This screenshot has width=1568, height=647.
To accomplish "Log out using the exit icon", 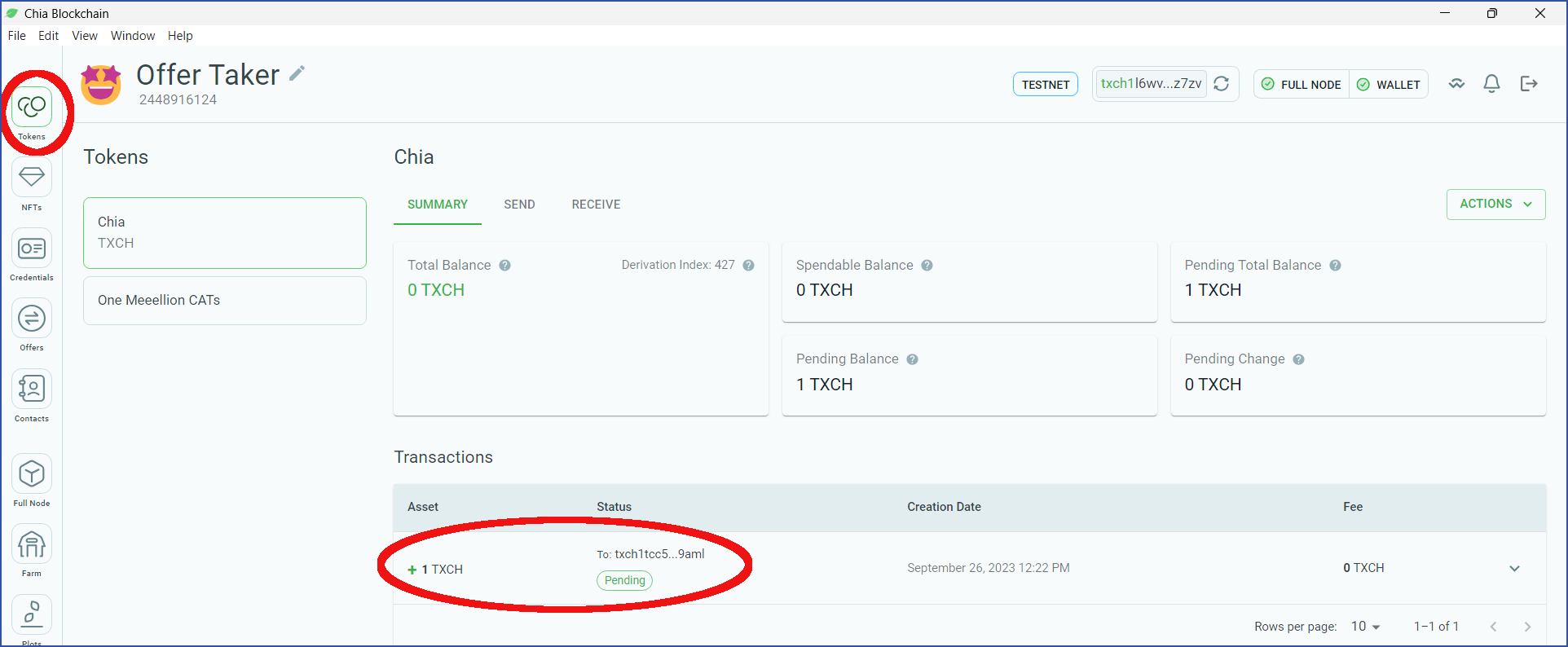I will point(1529,84).
